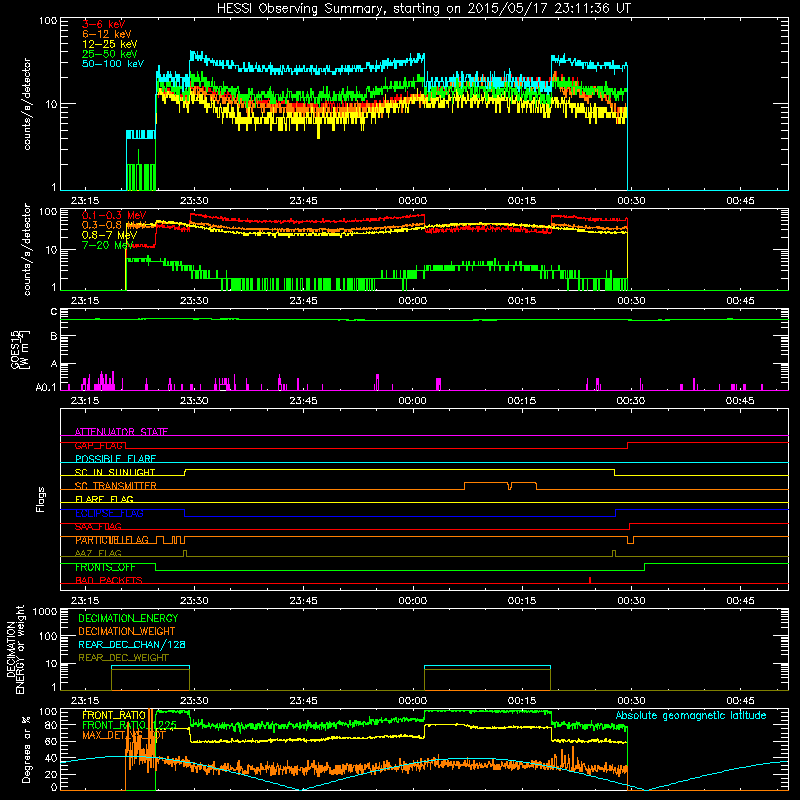Click the 'Degrees or %' axis title

26,749
